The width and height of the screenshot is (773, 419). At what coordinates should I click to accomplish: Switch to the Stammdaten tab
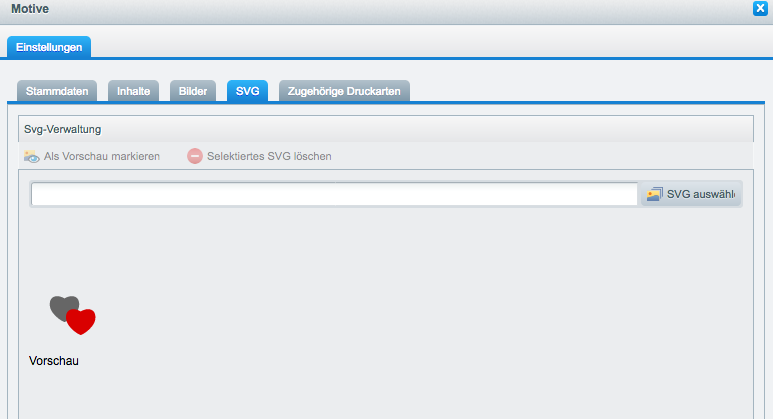tap(58, 91)
